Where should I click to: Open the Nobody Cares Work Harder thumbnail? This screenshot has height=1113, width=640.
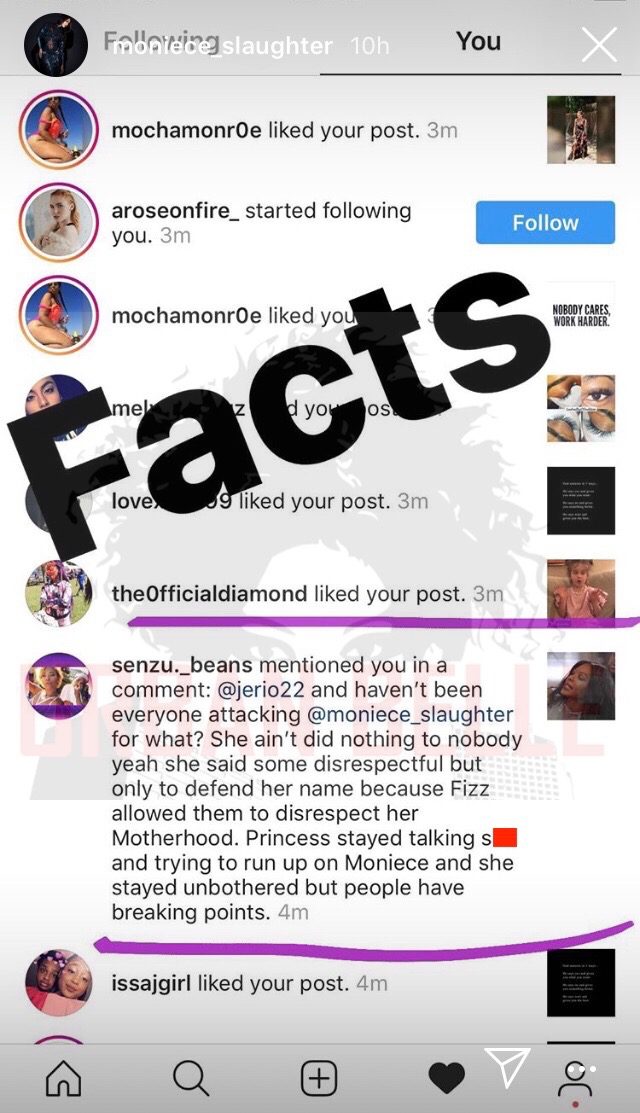[581, 316]
